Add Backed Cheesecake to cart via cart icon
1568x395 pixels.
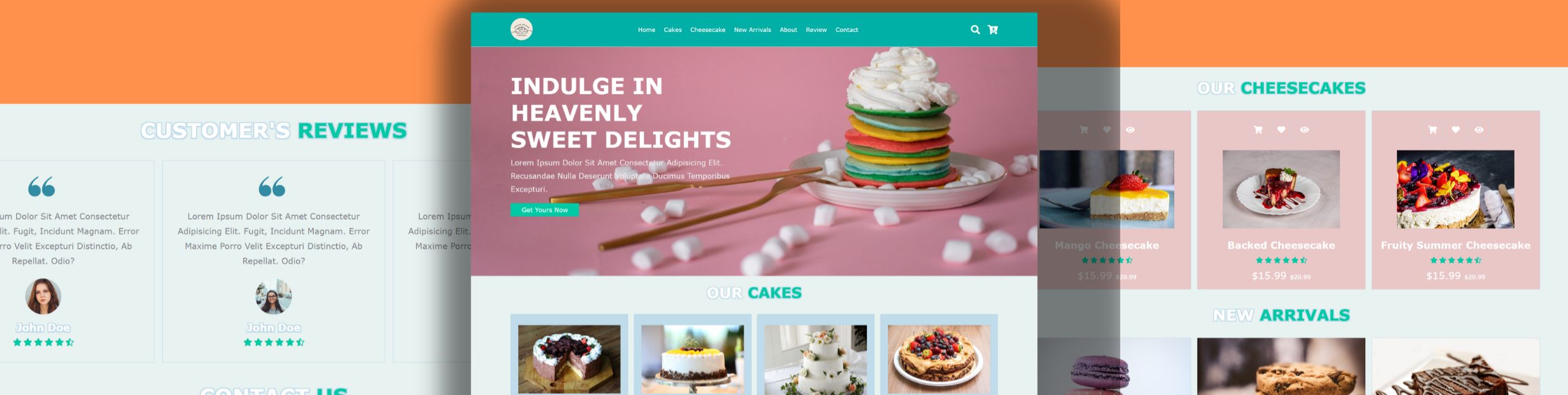1258,130
